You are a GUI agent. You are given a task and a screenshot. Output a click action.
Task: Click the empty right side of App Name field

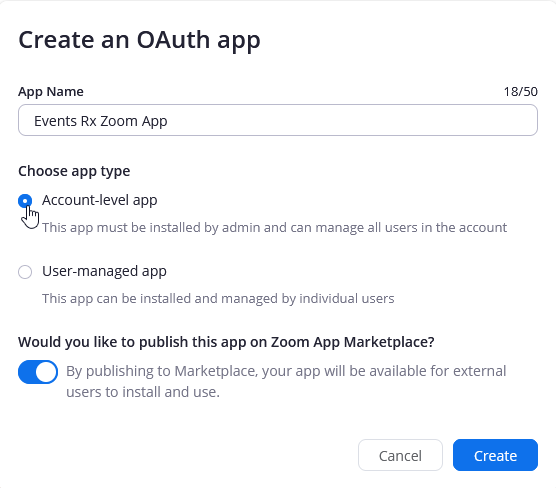[x=355, y=120]
